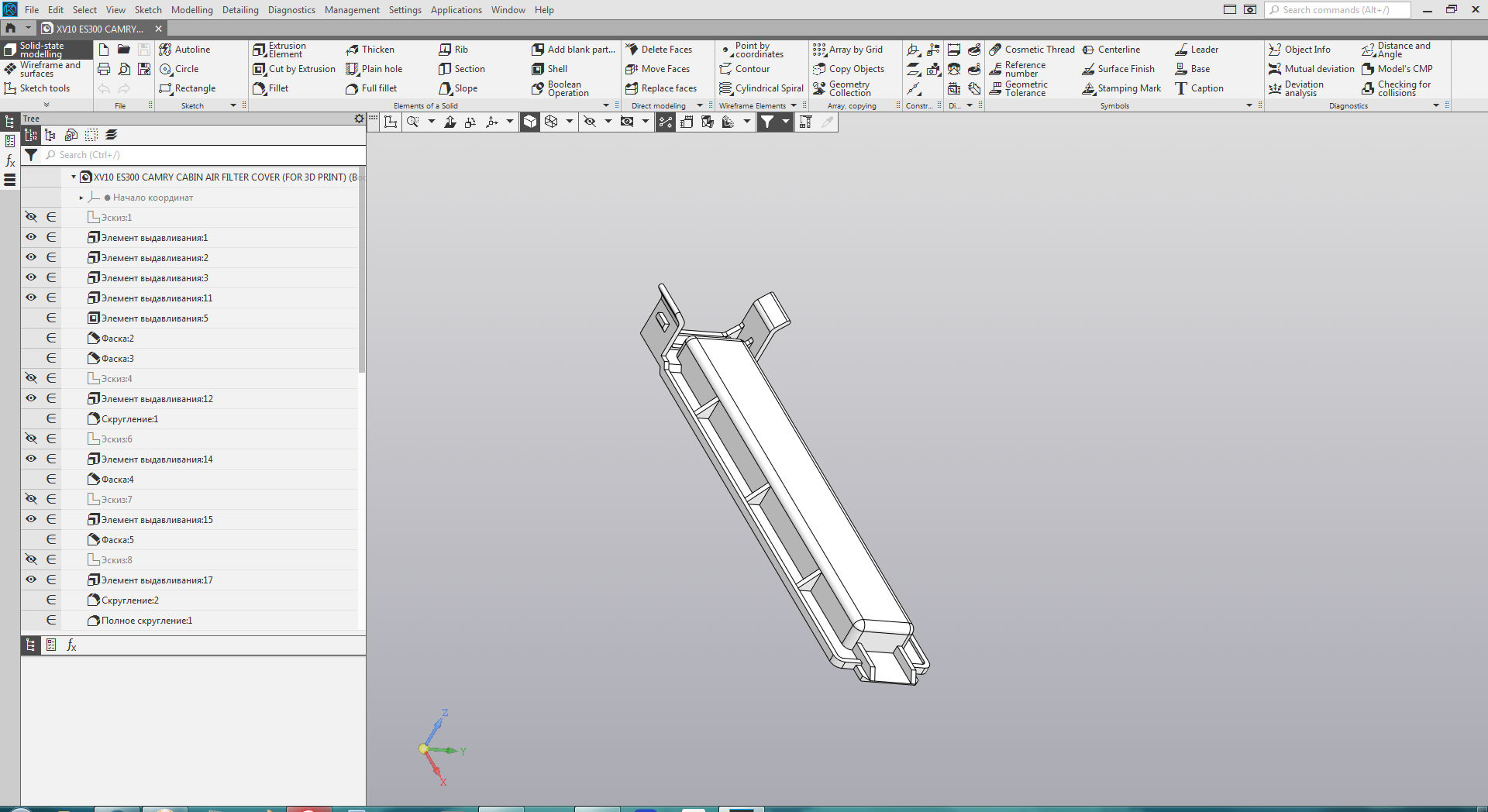This screenshot has width=1488, height=812.
Task: Select the Фаска:4 tree item
Action: [x=118, y=480]
